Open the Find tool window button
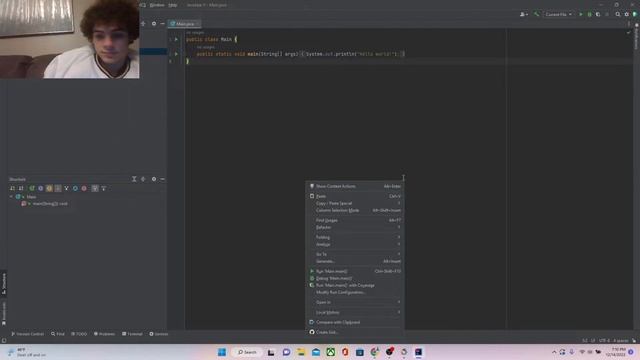This screenshot has width=640, height=360. click(x=58, y=334)
